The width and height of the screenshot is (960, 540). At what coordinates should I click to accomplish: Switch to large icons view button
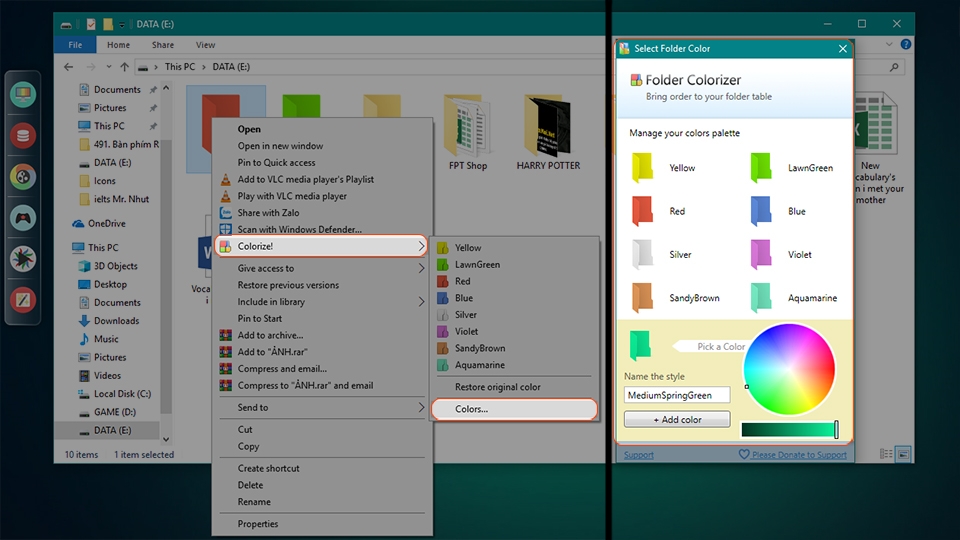tap(903, 454)
